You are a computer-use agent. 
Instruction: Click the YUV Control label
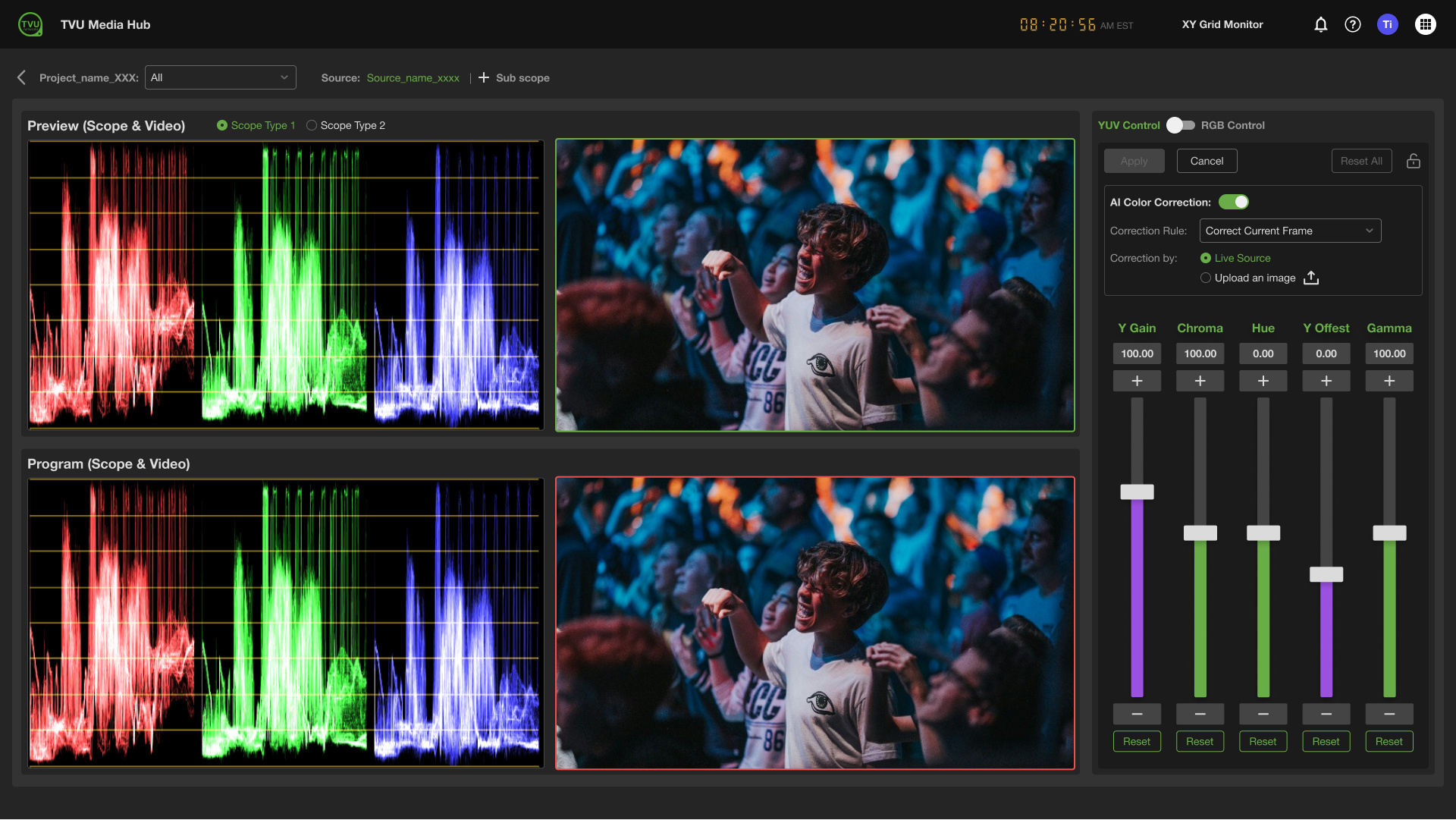[1128, 125]
